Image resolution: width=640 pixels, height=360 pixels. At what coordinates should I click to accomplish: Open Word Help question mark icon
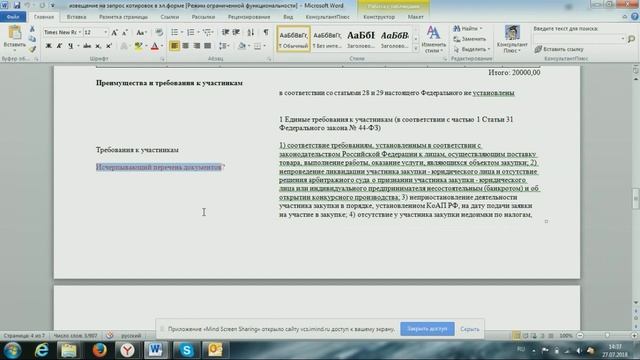[634, 17]
